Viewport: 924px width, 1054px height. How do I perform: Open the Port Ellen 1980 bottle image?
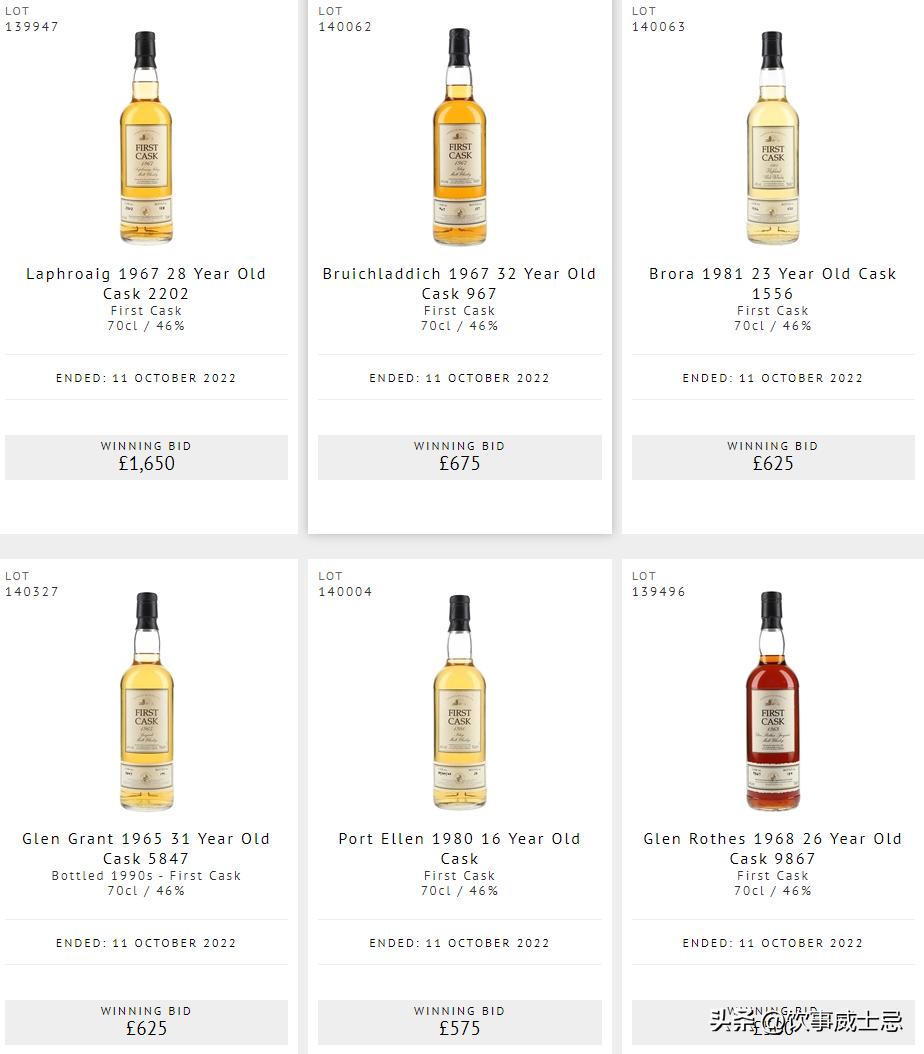(x=459, y=702)
